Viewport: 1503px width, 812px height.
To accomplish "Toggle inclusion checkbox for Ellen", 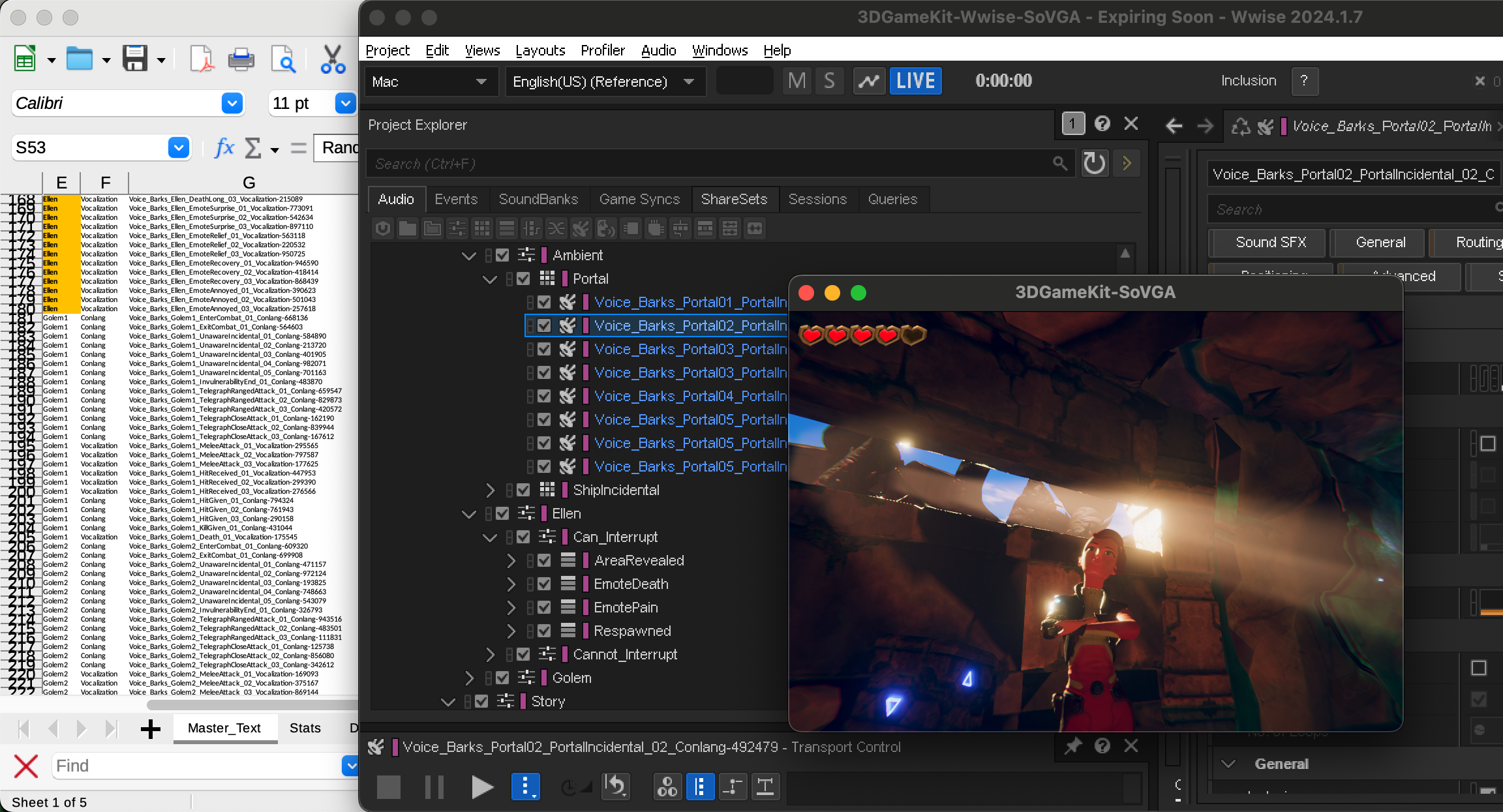I will 502,513.
